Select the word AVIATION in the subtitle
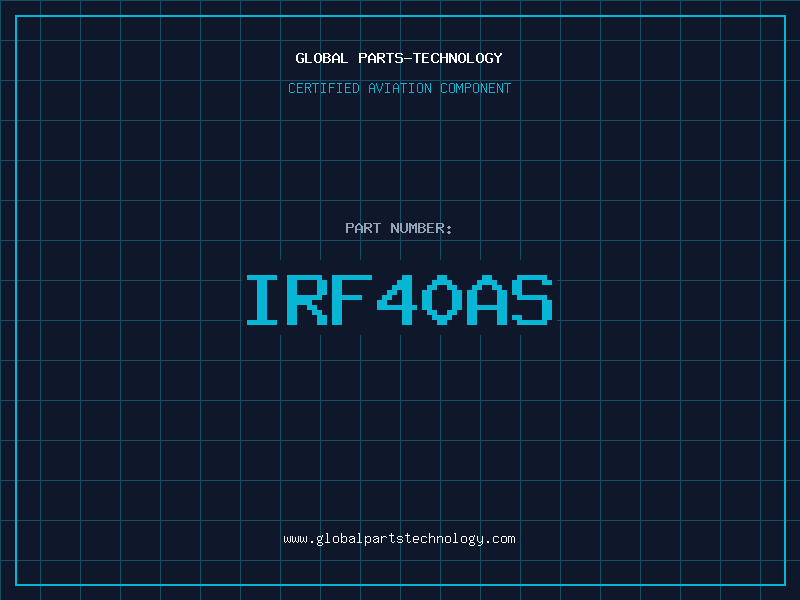 tap(400, 89)
